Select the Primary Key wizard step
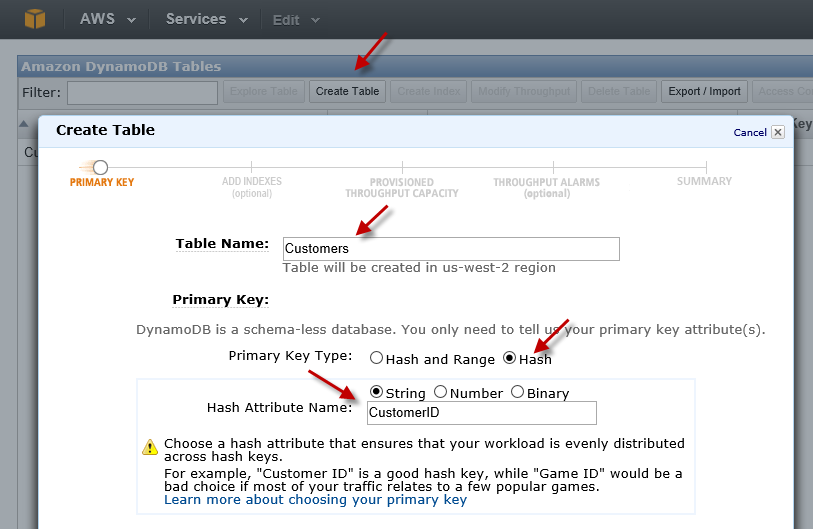The image size is (813, 529). 102,174
